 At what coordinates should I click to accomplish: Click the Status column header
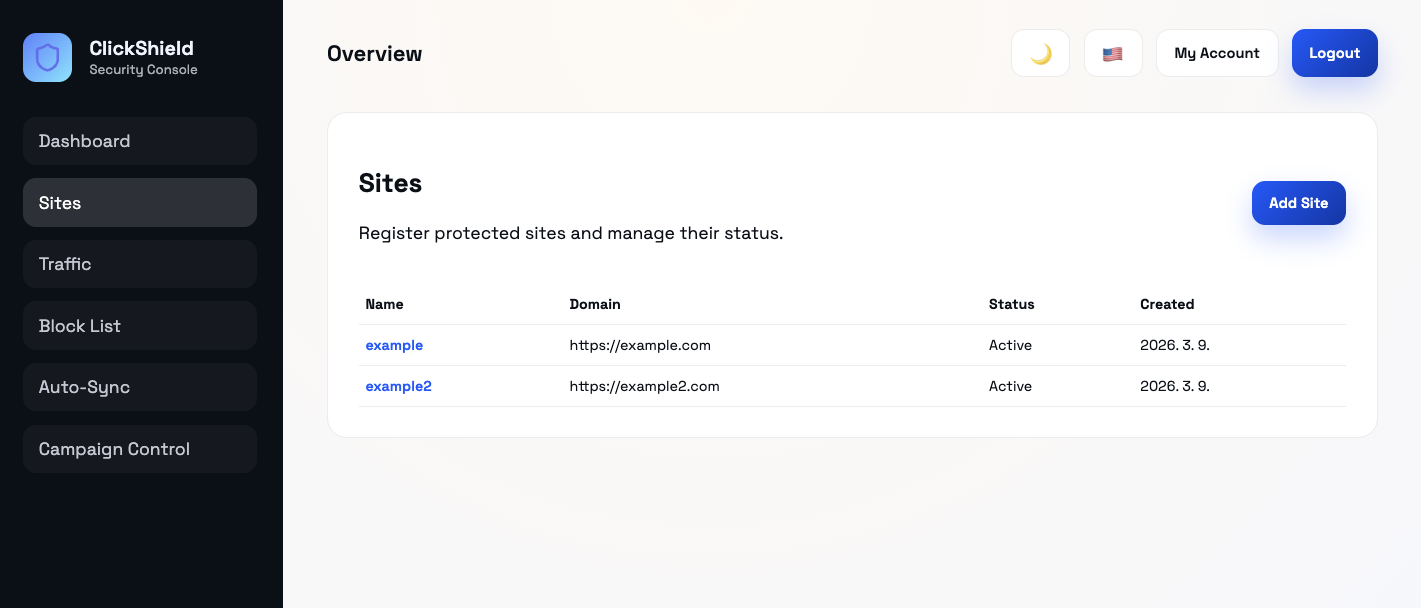point(1011,304)
